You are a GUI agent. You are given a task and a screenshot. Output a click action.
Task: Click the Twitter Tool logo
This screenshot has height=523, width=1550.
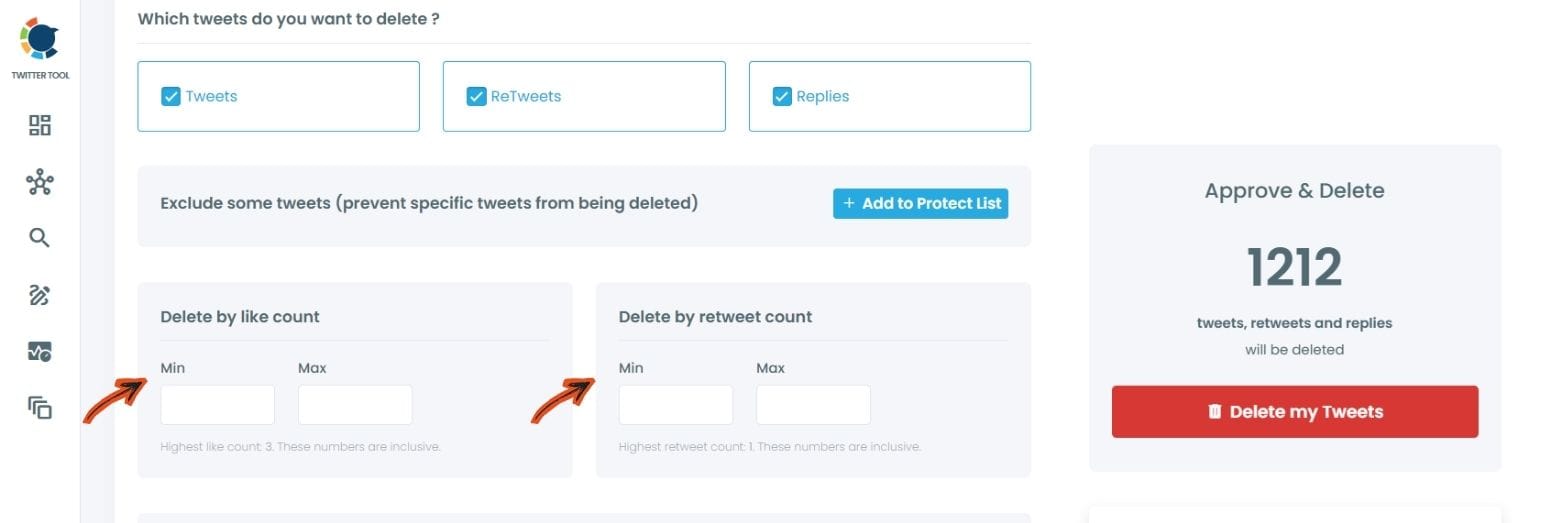(x=40, y=38)
